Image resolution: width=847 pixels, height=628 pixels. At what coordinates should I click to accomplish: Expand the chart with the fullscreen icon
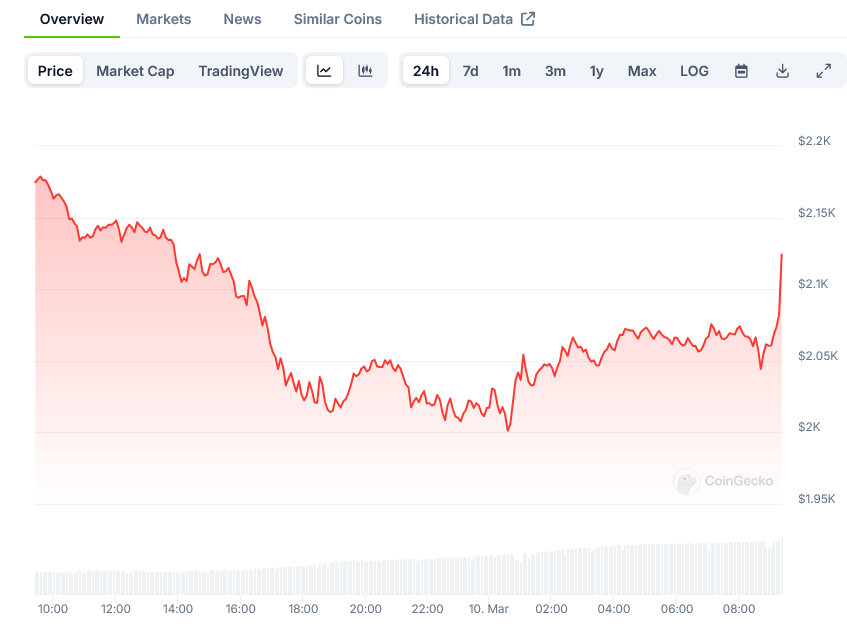click(823, 70)
